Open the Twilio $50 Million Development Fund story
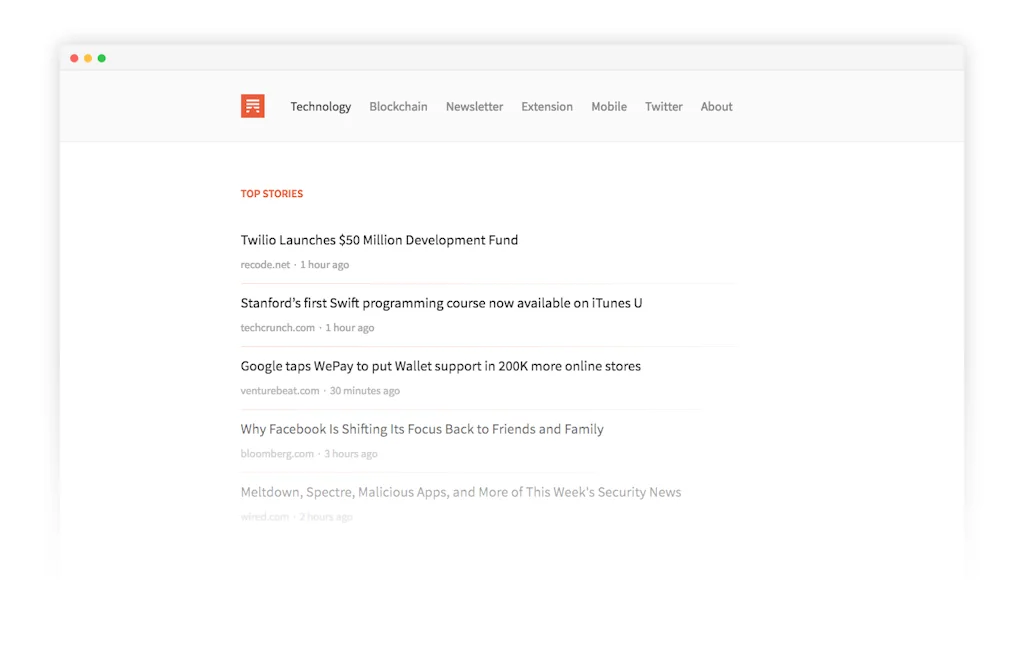Screen dimensions: 1024x670 379,240
